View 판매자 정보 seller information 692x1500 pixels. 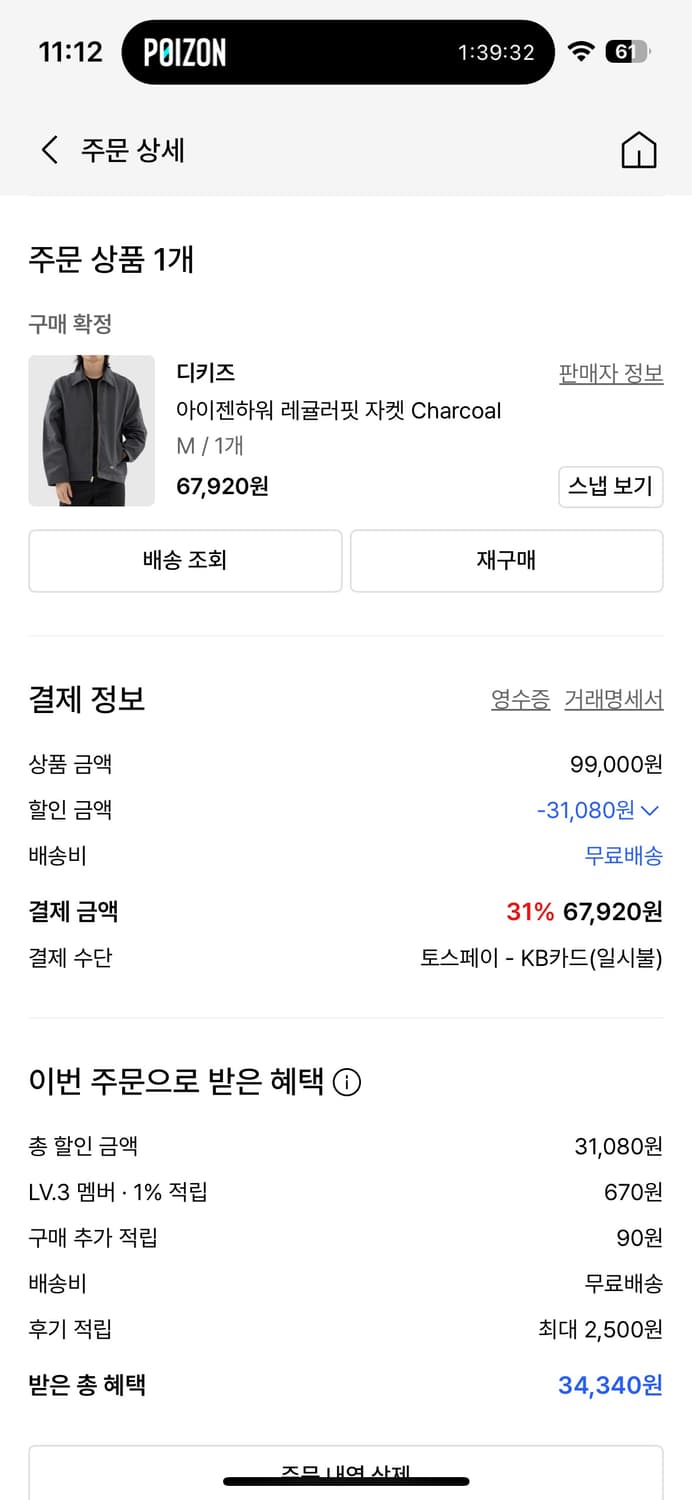tap(610, 372)
